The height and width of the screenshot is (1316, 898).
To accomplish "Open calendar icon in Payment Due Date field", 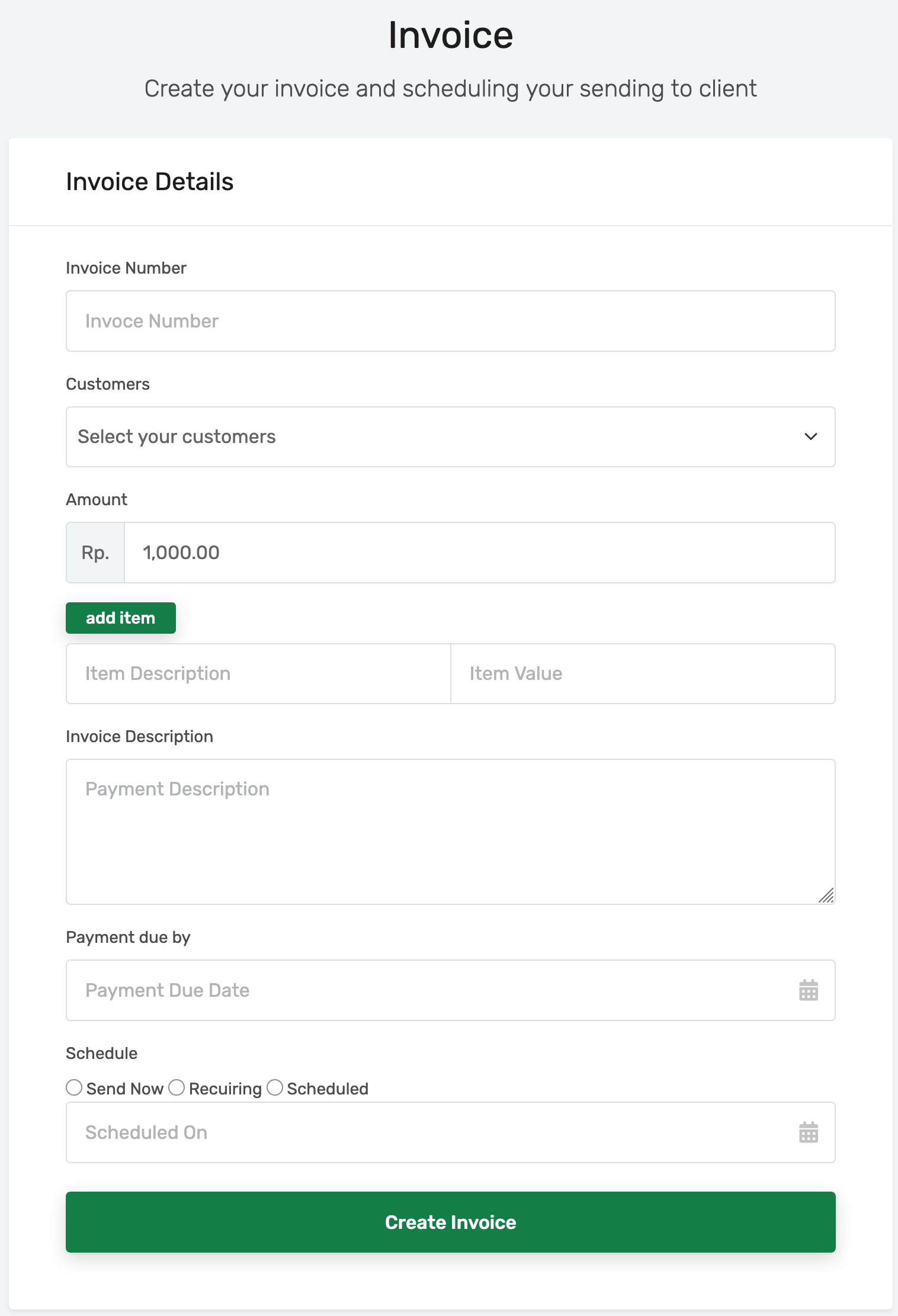I will [x=808, y=990].
